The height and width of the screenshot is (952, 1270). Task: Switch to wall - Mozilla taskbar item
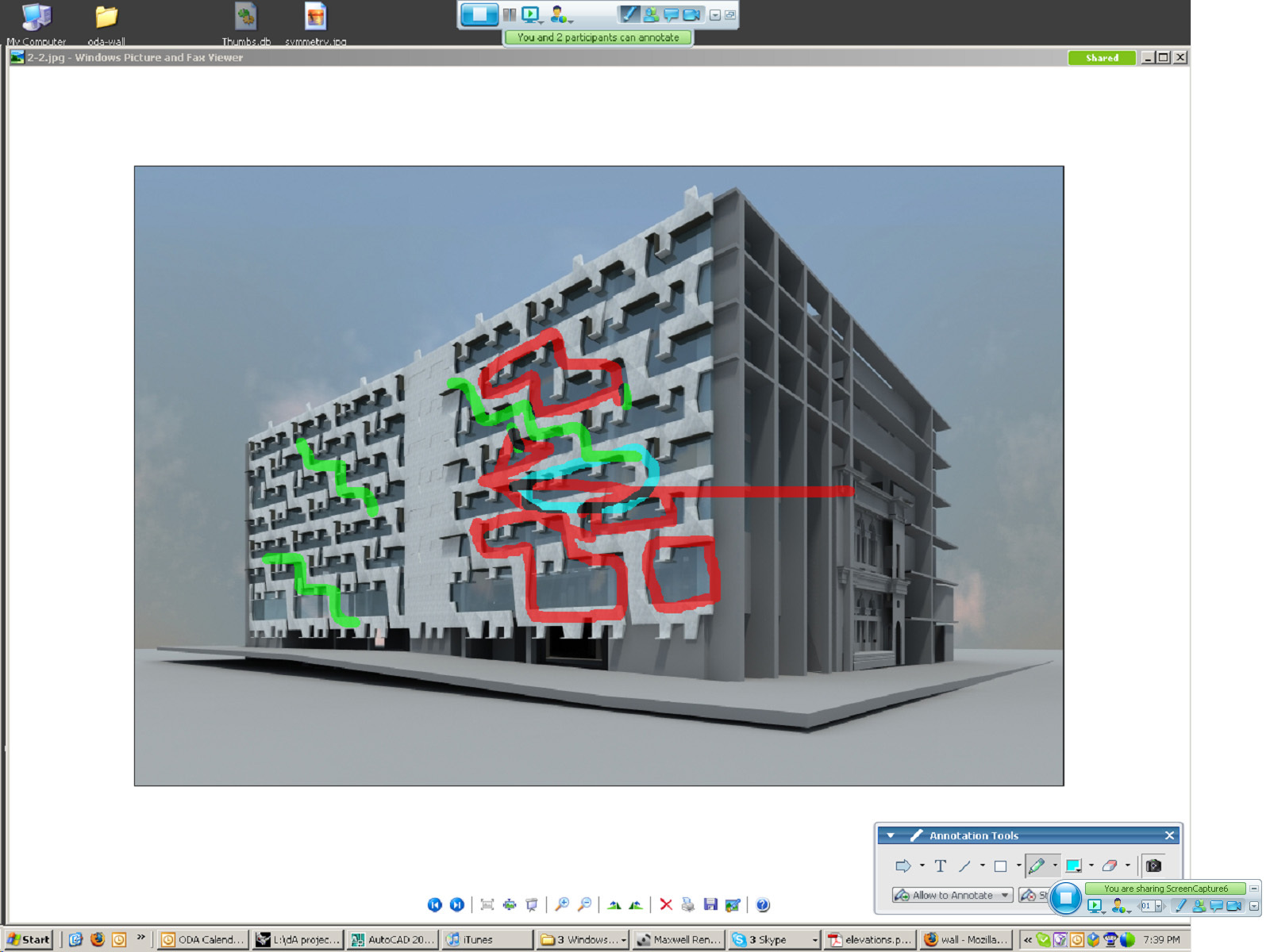[965, 939]
